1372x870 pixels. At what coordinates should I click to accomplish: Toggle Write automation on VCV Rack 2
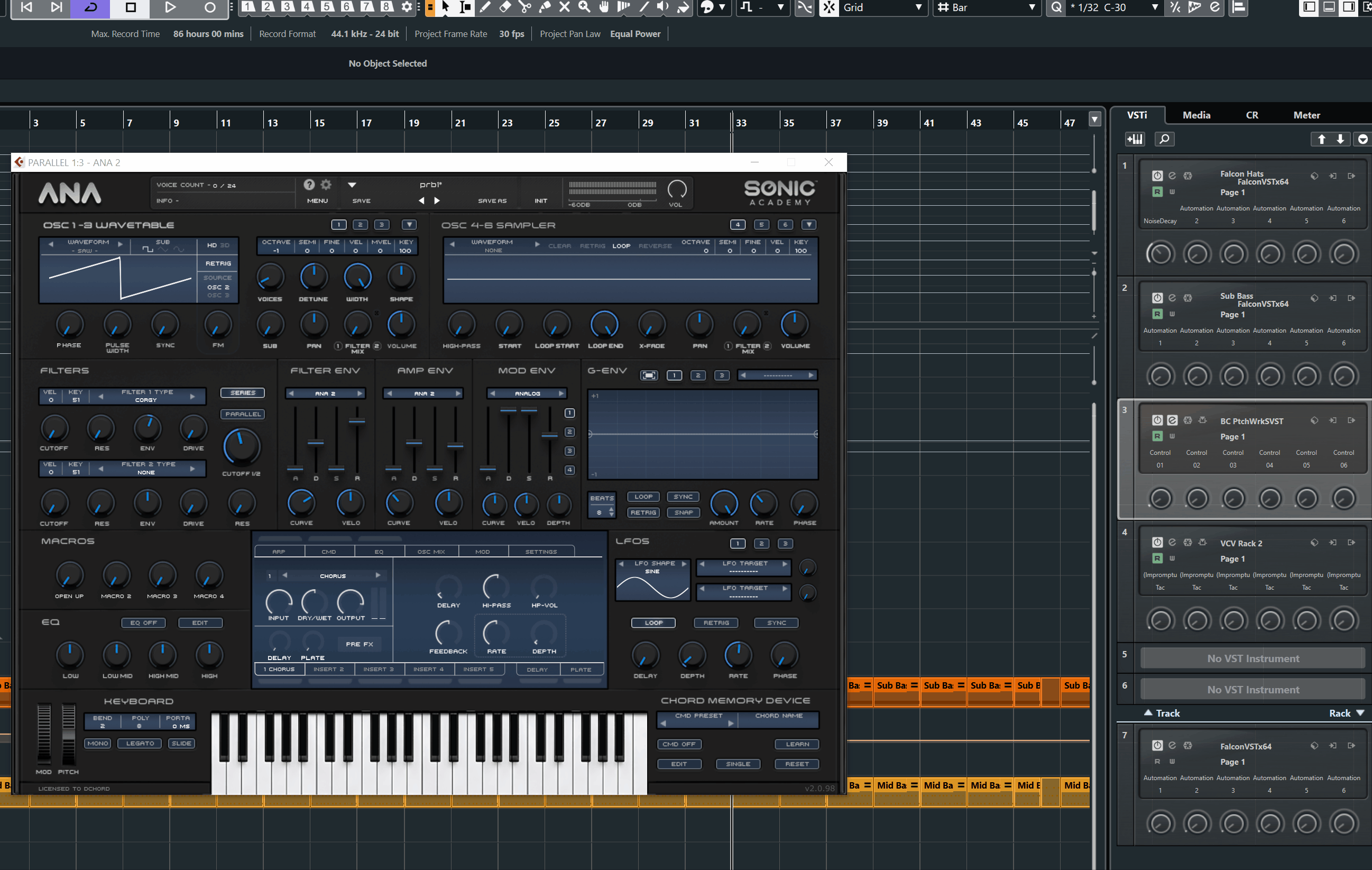(x=1172, y=558)
